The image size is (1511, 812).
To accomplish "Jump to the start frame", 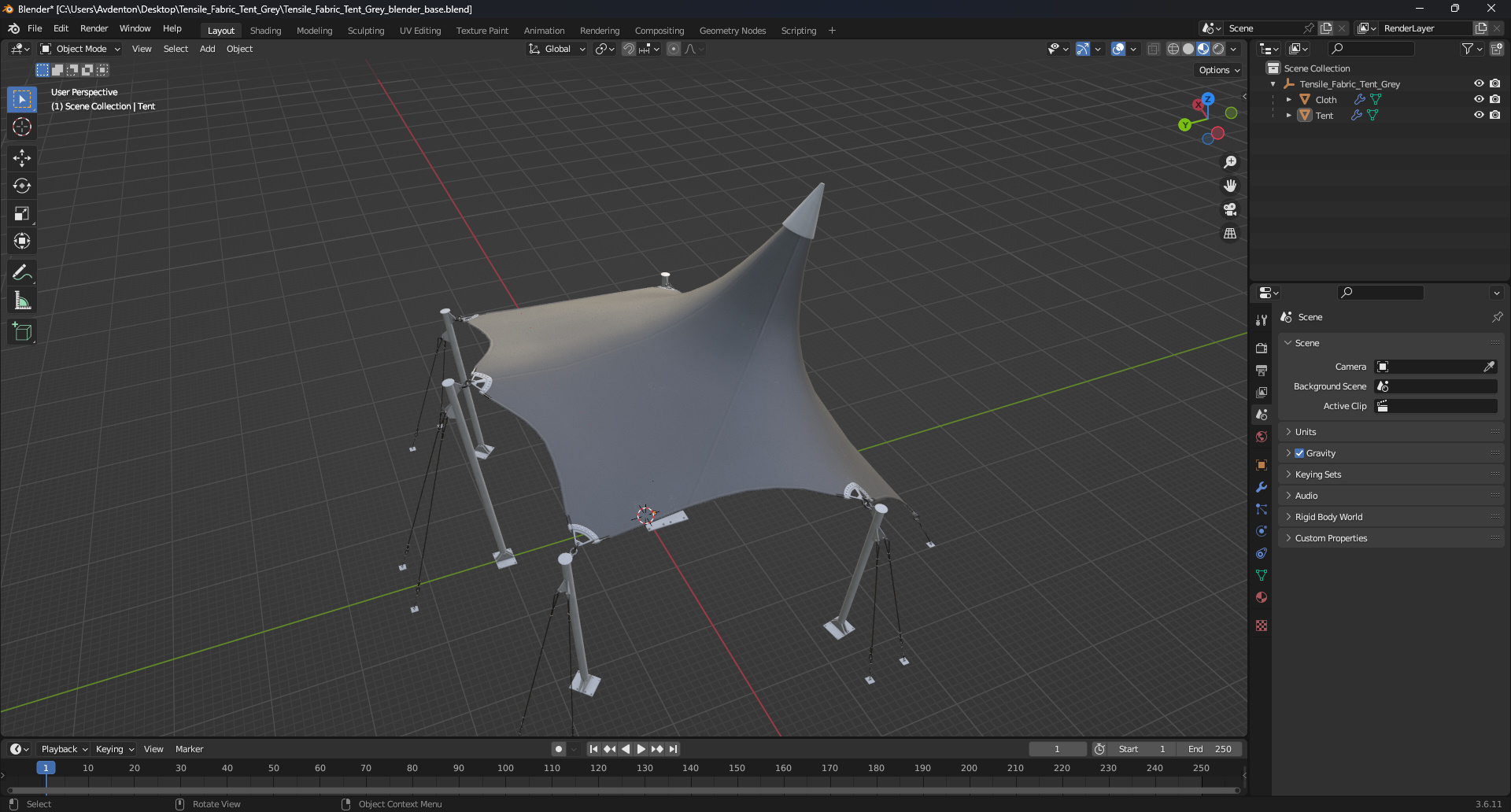I will coord(593,749).
